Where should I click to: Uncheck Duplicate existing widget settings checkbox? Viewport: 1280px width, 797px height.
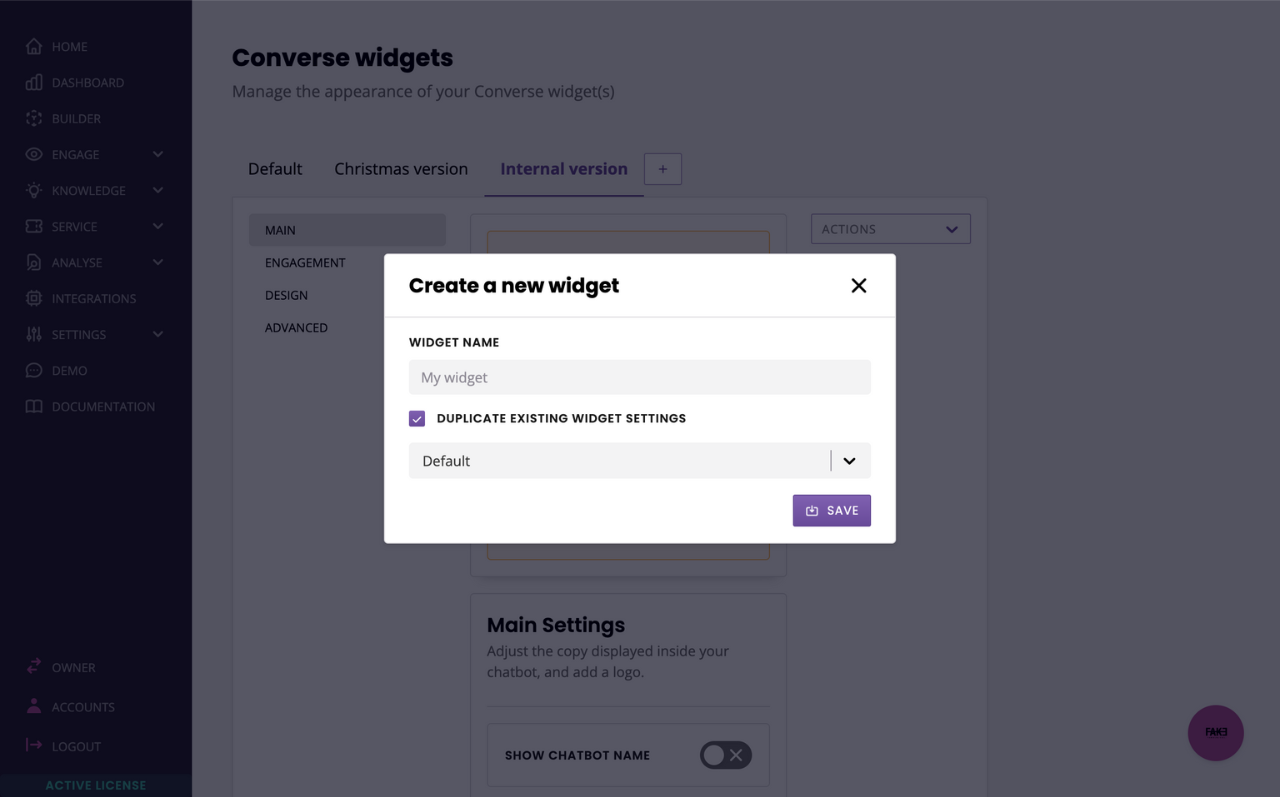(417, 419)
